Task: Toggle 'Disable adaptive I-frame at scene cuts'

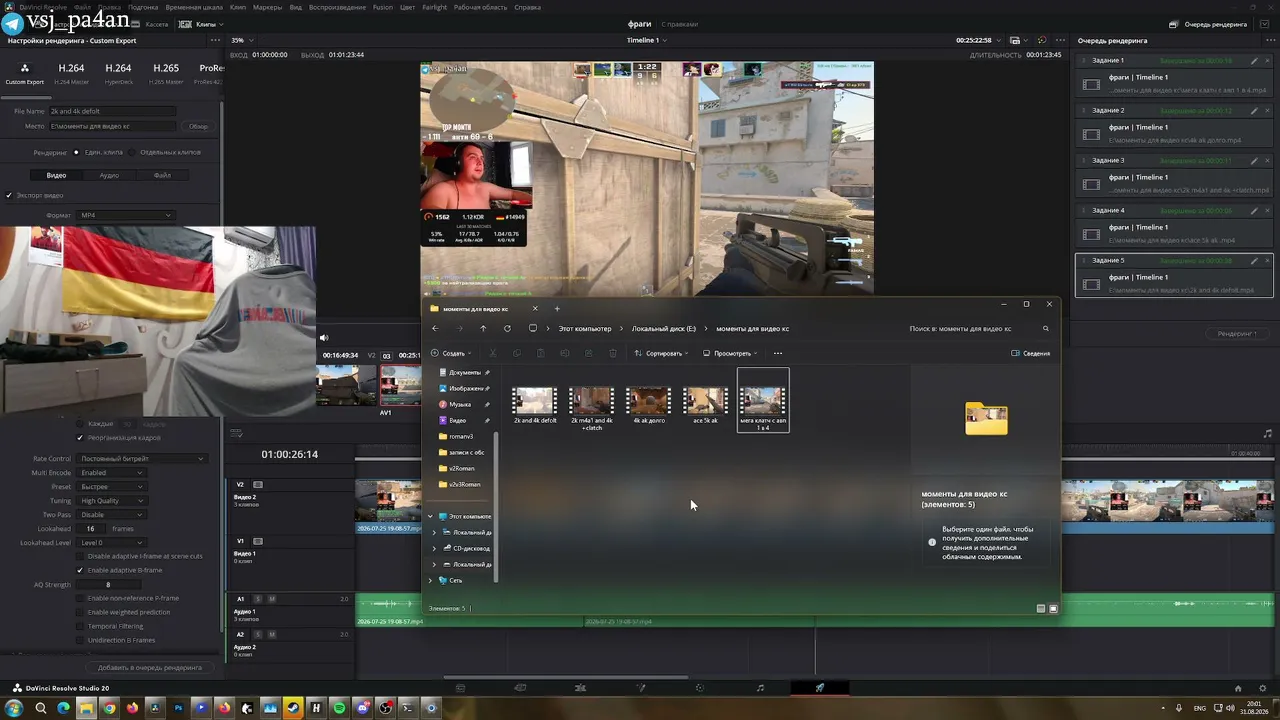Action: [x=80, y=556]
